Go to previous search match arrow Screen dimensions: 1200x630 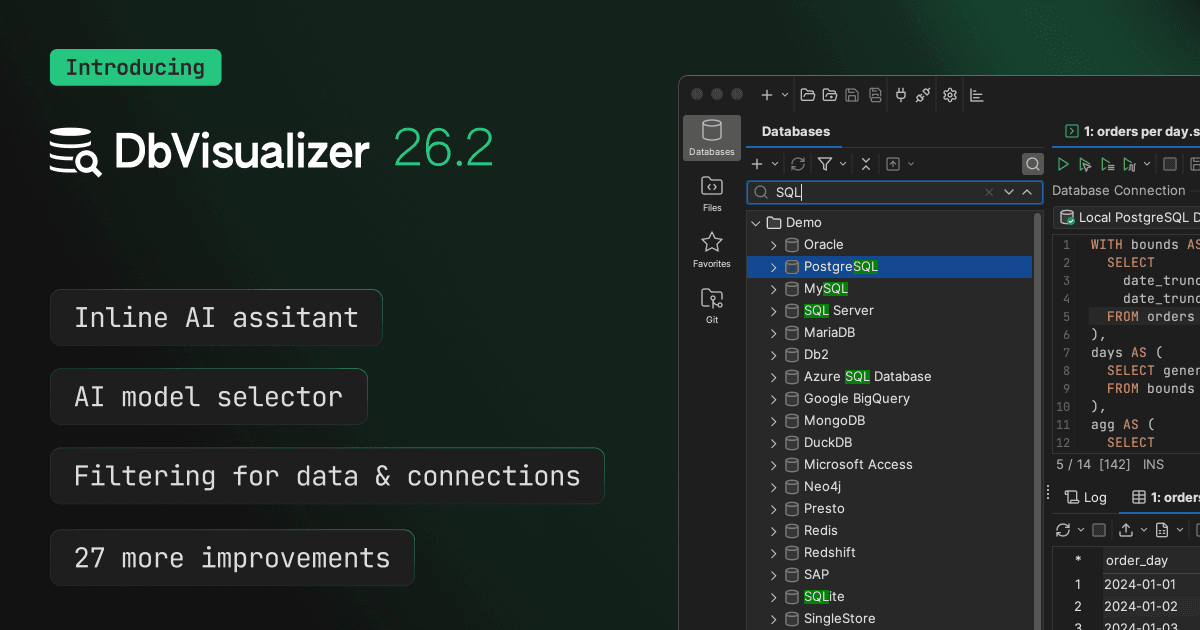click(1027, 192)
